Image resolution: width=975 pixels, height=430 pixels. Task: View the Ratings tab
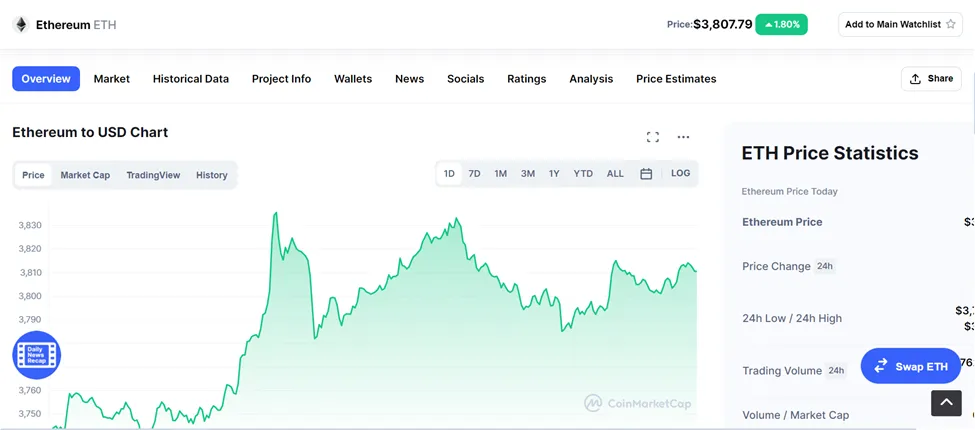527,79
